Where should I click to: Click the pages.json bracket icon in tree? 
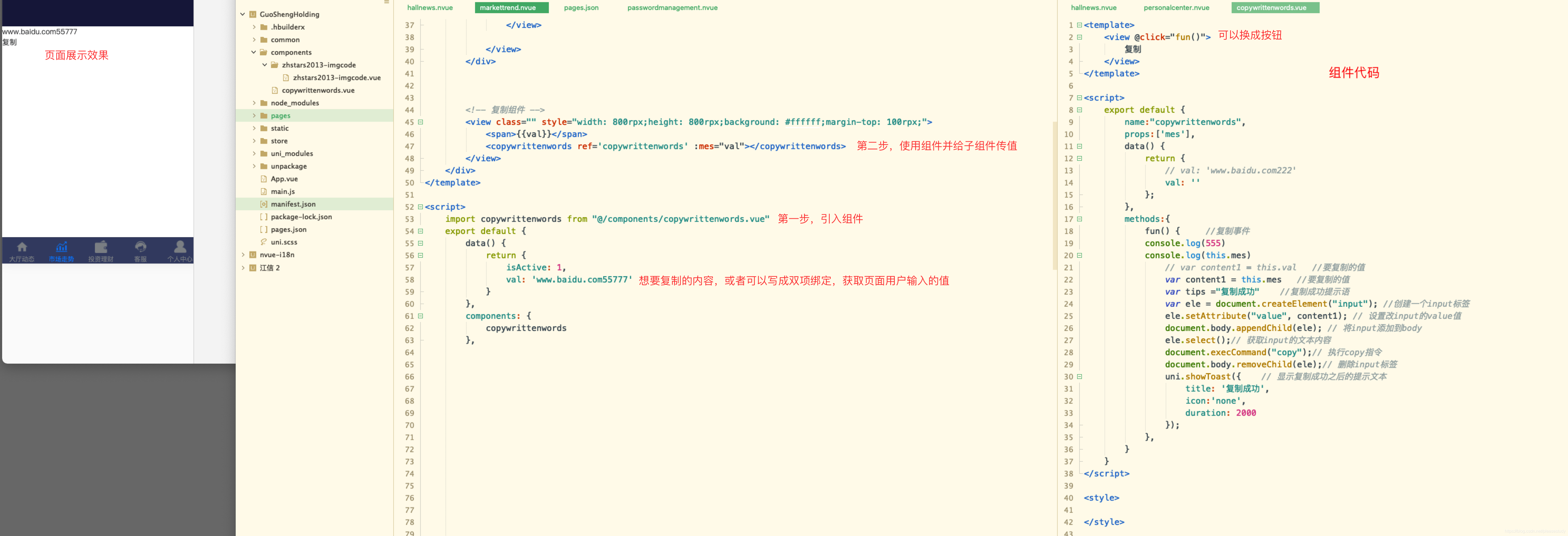click(x=264, y=230)
